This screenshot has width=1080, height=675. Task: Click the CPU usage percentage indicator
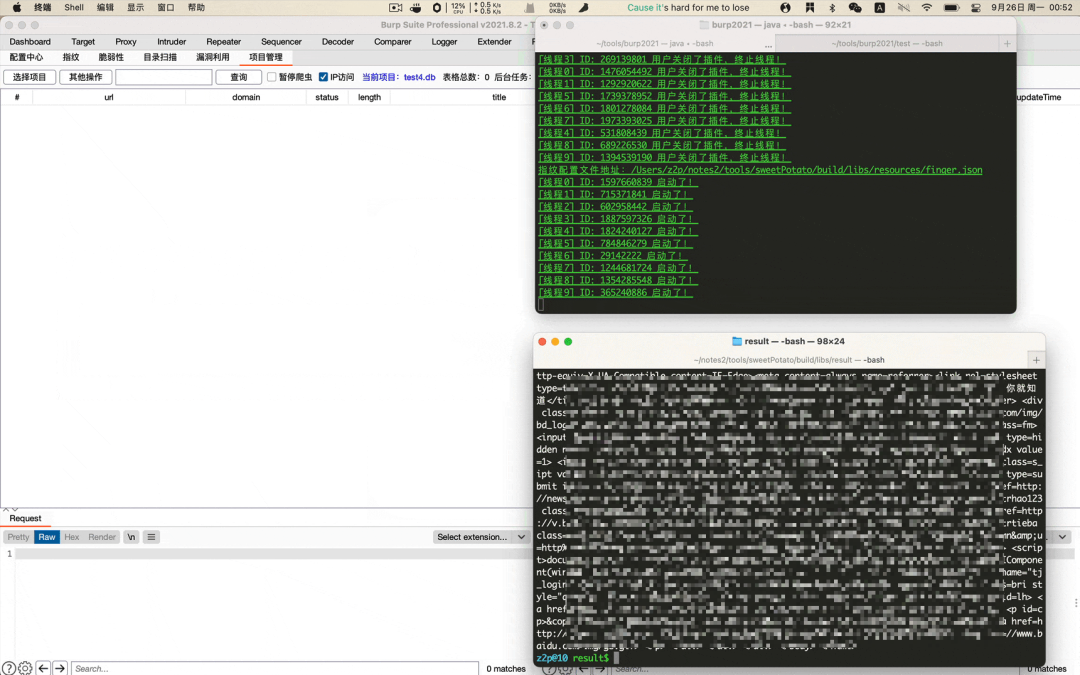pos(458,8)
